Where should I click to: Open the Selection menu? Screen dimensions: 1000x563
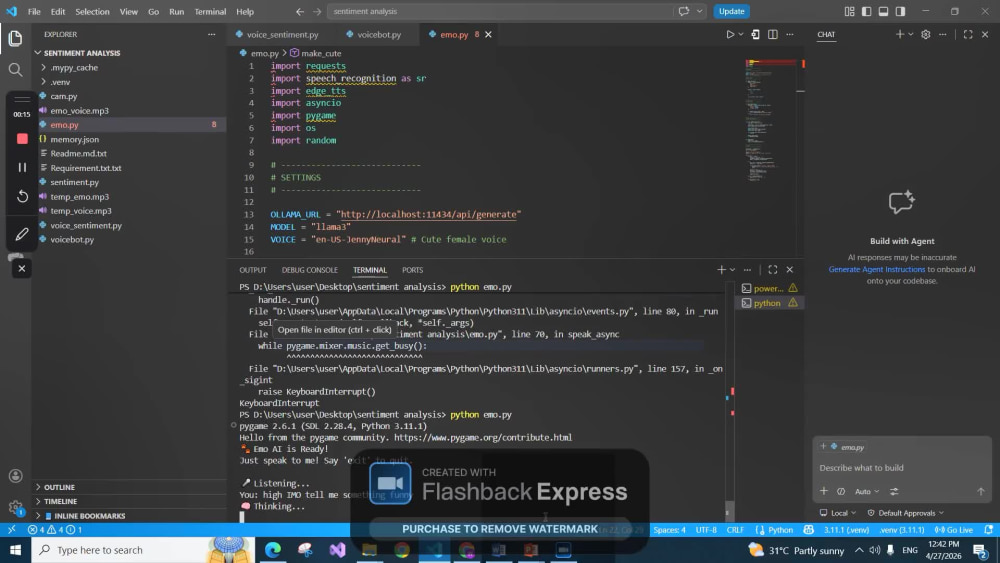[92, 11]
